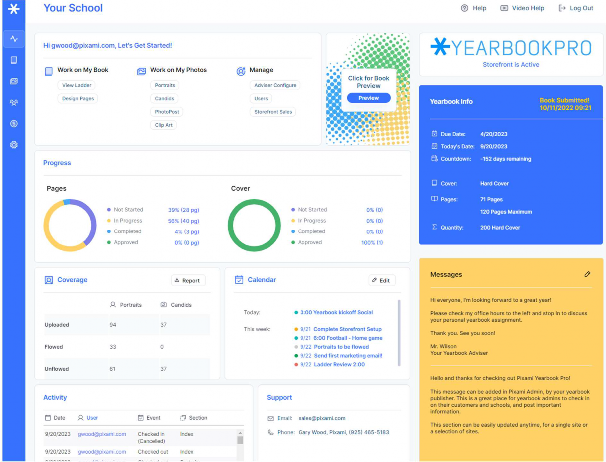Image resolution: width=606 pixels, height=462 pixels.
Task: Click the Uploaded portraits count 94
Action: coord(113,325)
